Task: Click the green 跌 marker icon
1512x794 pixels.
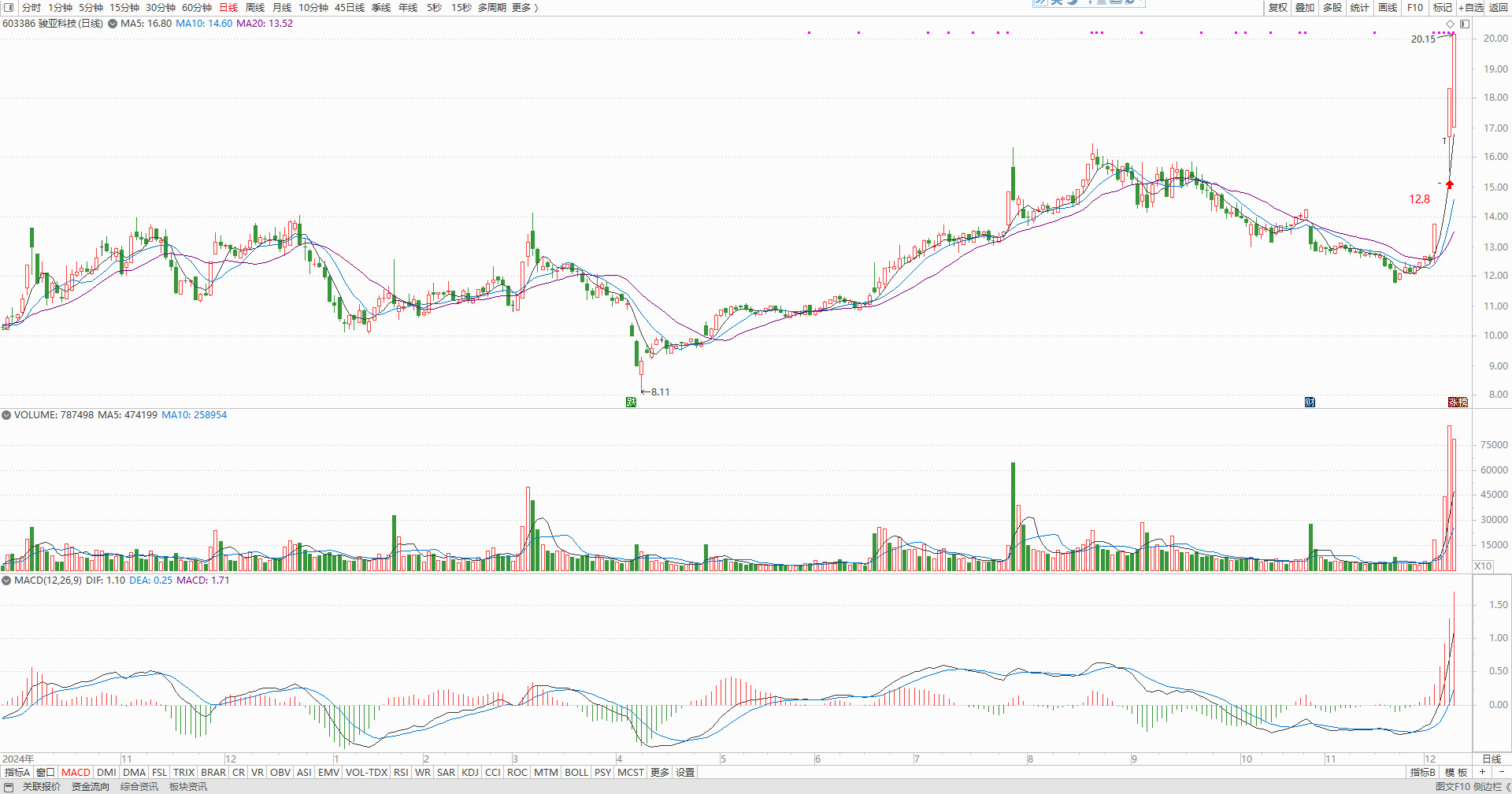Action: point(631,403)
